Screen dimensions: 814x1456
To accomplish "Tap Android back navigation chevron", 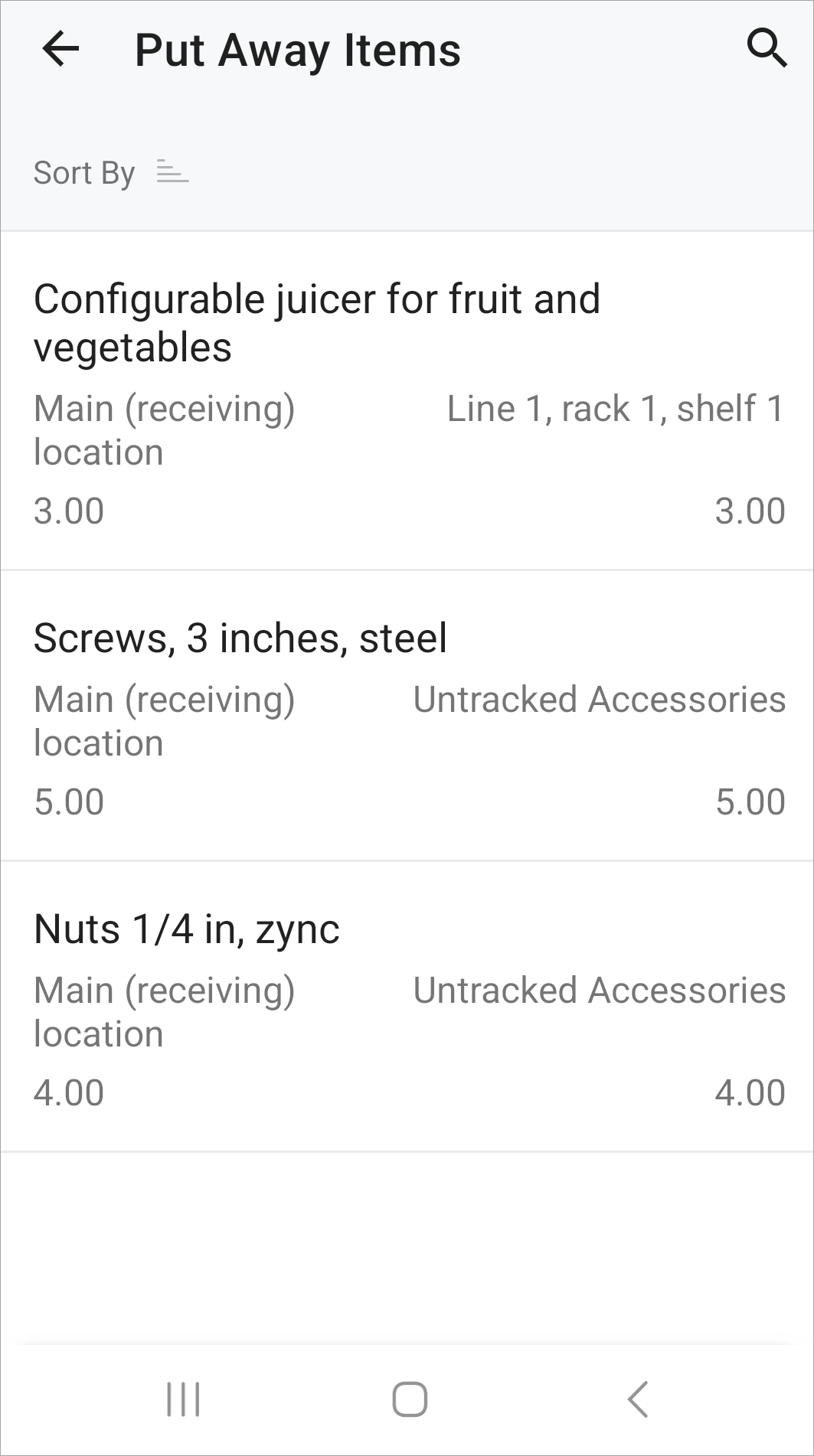I will tap(637, 1399).
